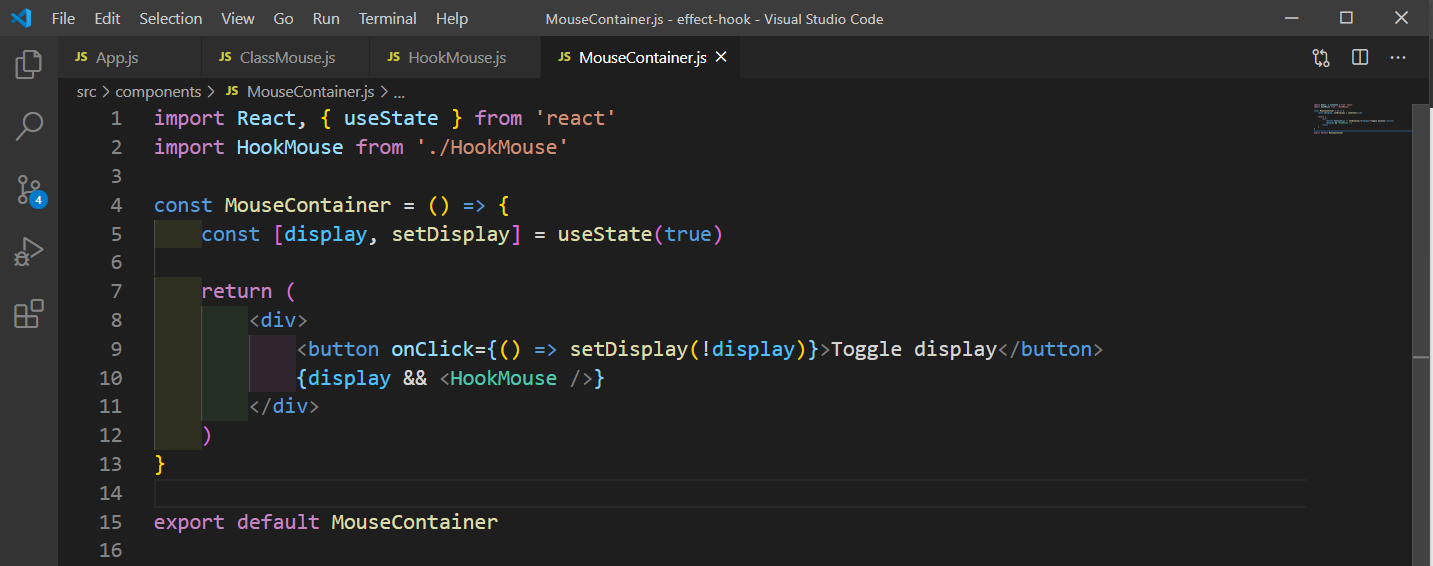Open the Terminal menu
Screen dimensions: 1433x566
388,19
